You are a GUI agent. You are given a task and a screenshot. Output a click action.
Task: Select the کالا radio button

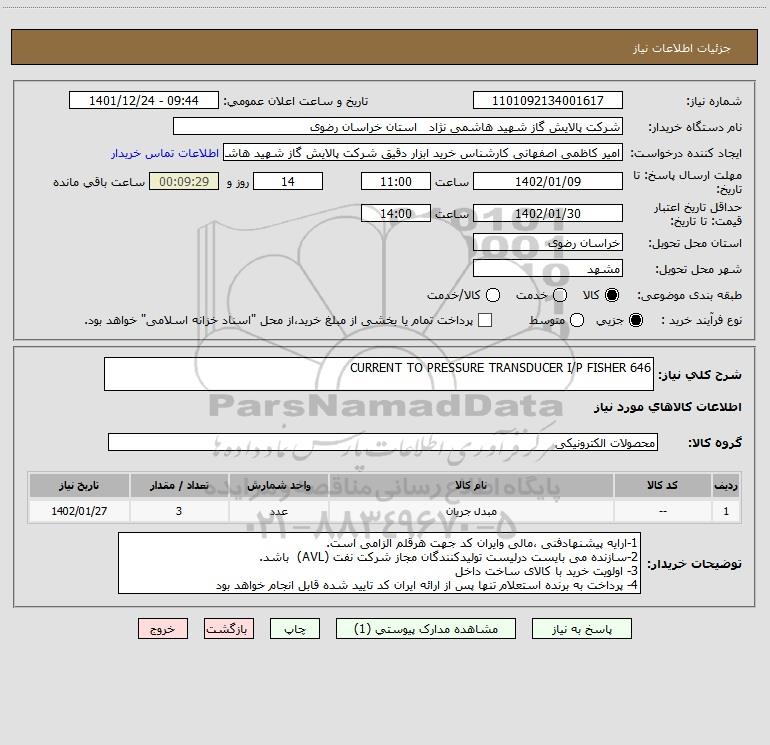pos(612,295)
